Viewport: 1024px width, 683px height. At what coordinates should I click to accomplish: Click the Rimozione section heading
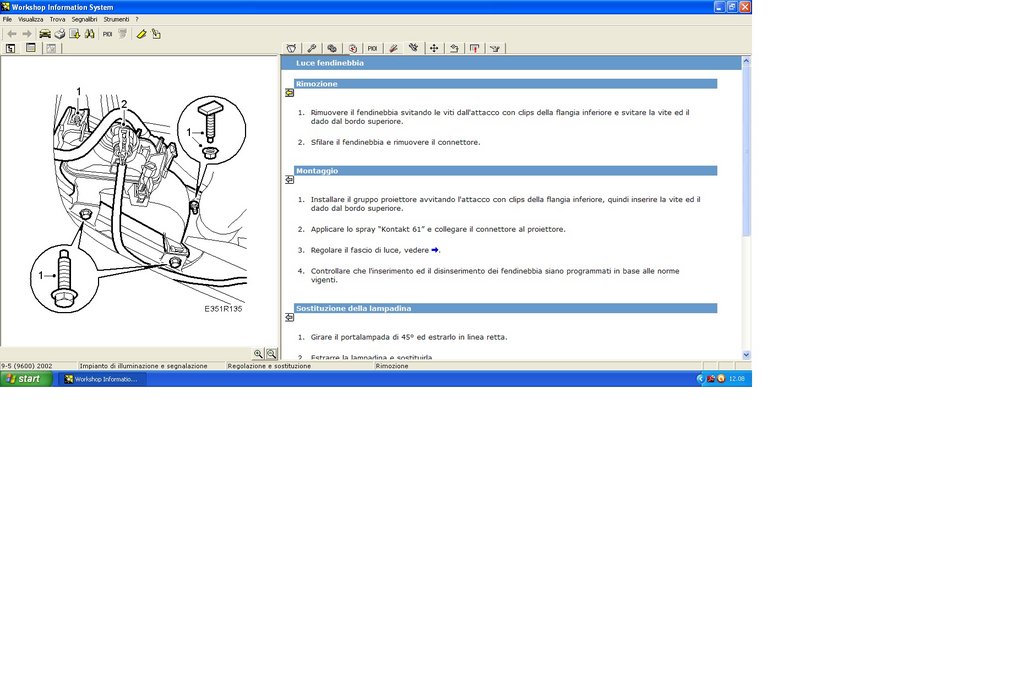(505, 84)
